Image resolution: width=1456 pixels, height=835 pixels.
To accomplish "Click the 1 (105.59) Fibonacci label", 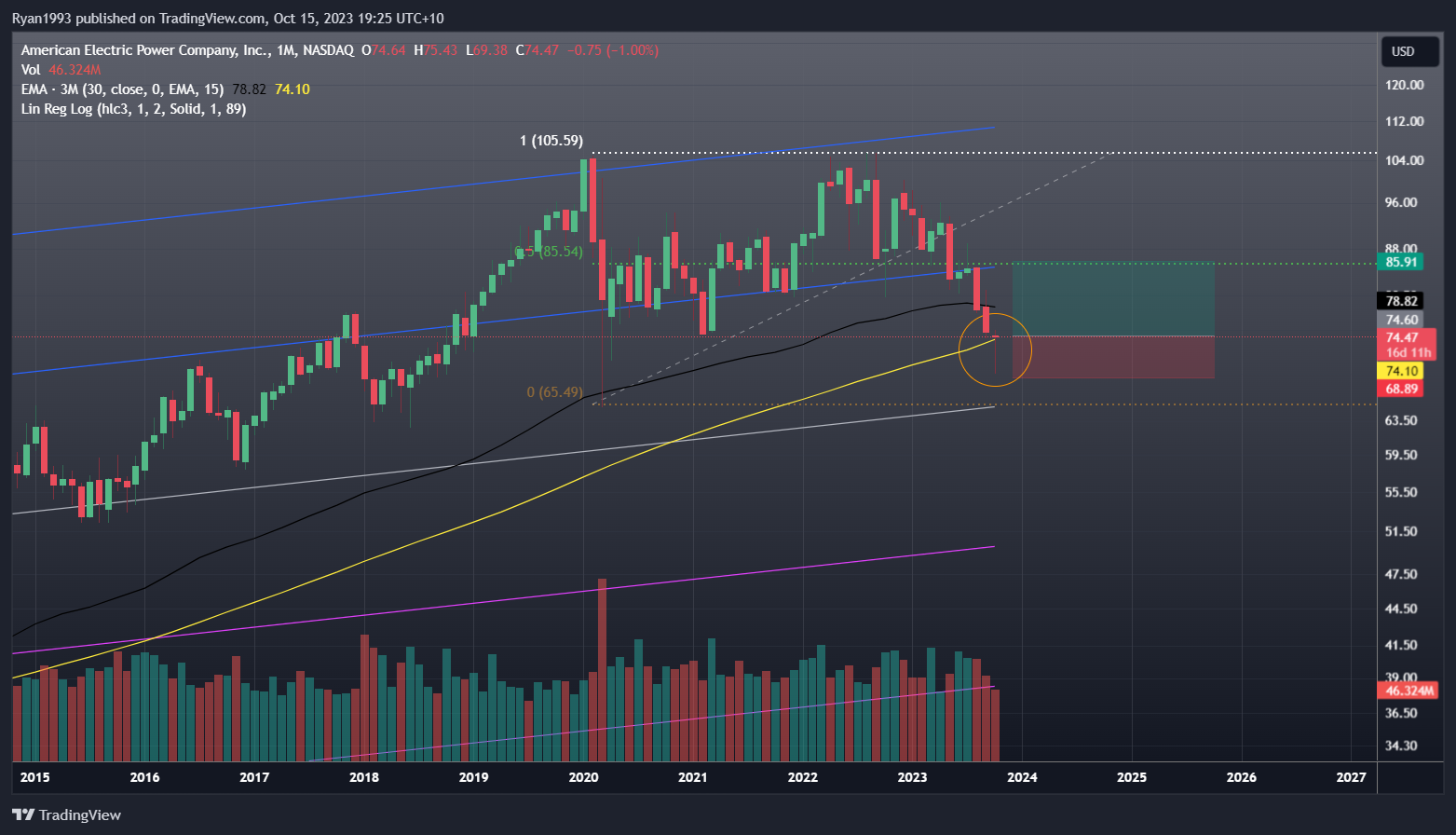I will [x=551, y=141].
